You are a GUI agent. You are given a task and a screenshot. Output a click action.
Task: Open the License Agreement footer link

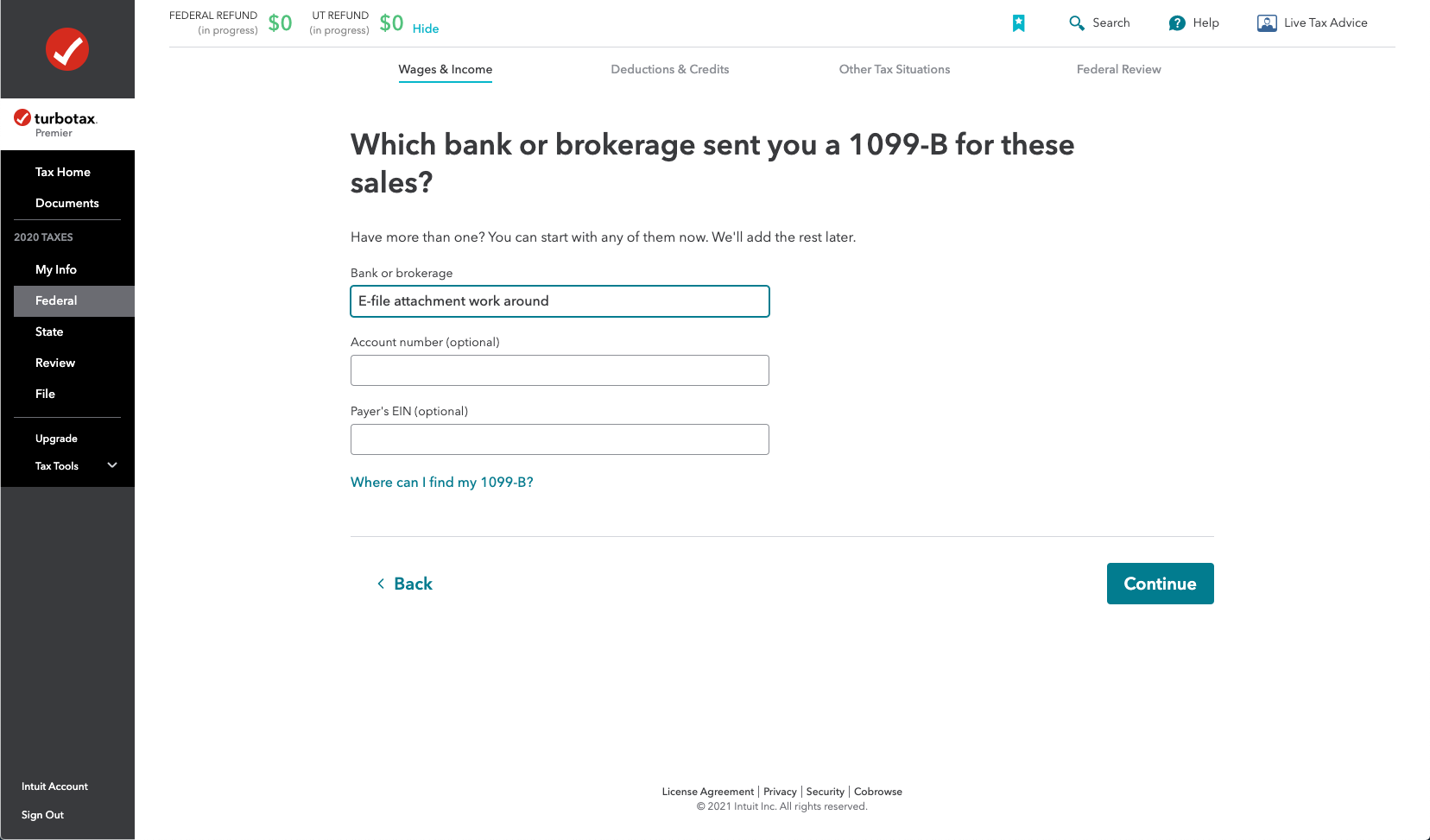(707, 792)
